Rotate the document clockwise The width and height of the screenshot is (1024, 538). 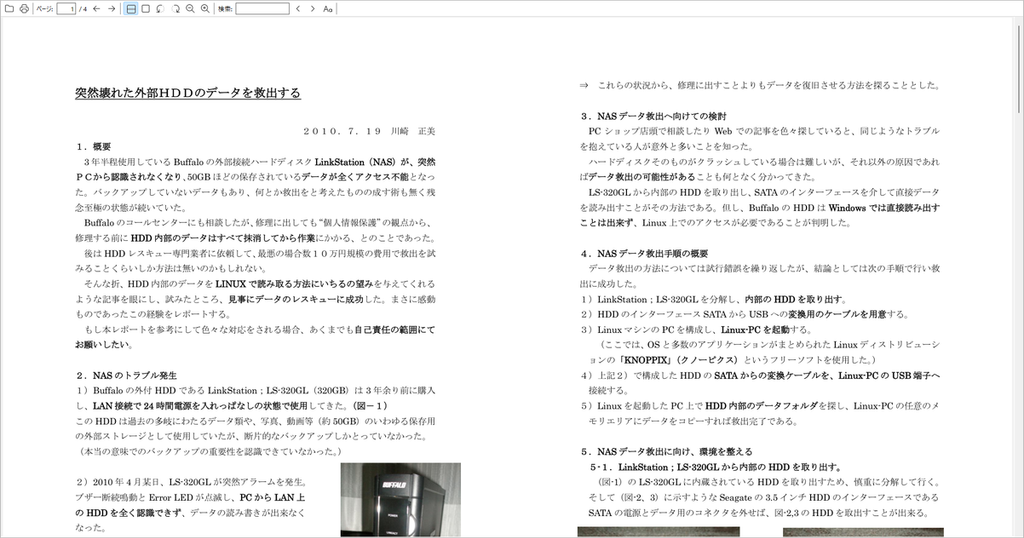click(x=175, y=8)
